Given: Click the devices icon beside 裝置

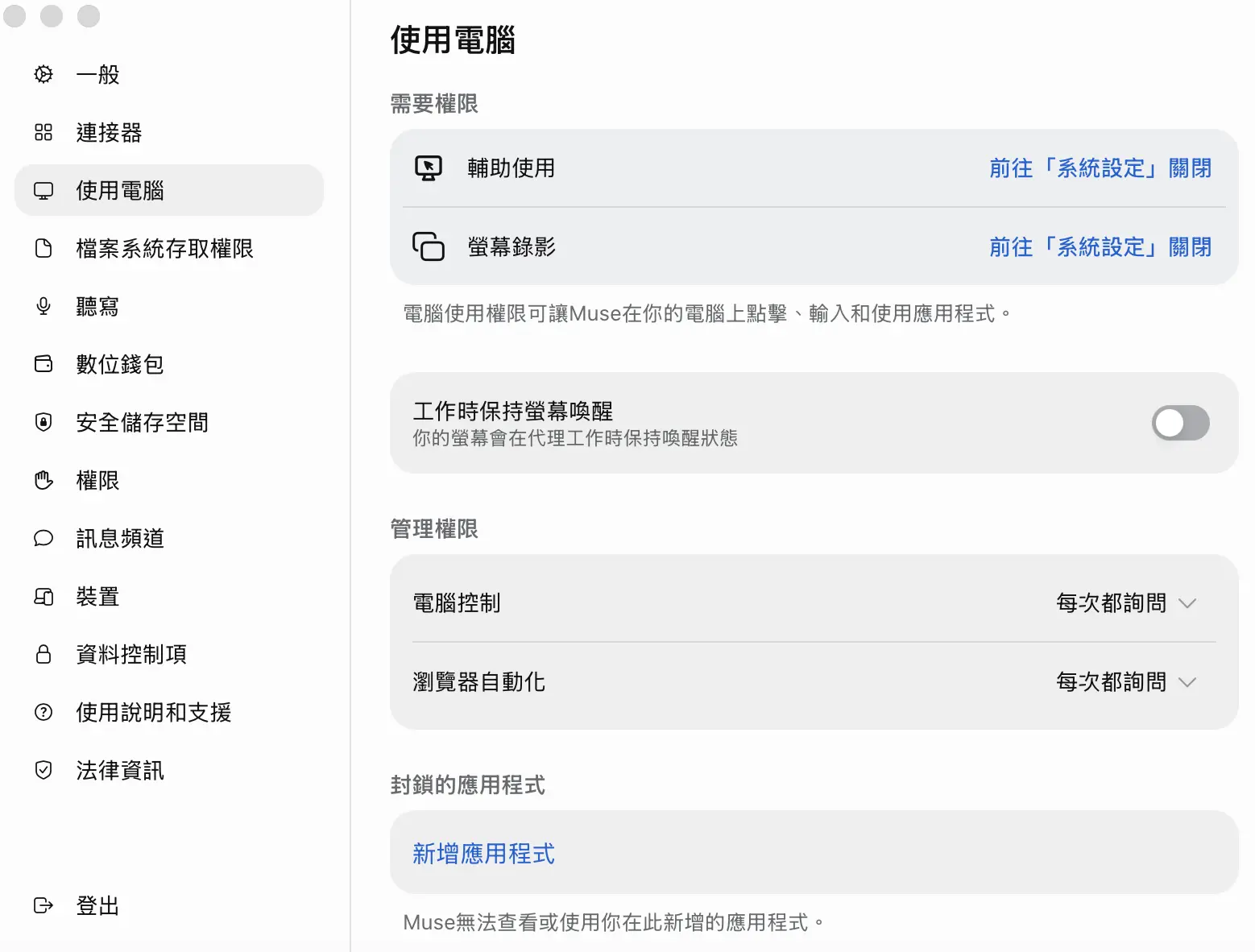Looking at the screenshot, I should [x=43, y=597].
